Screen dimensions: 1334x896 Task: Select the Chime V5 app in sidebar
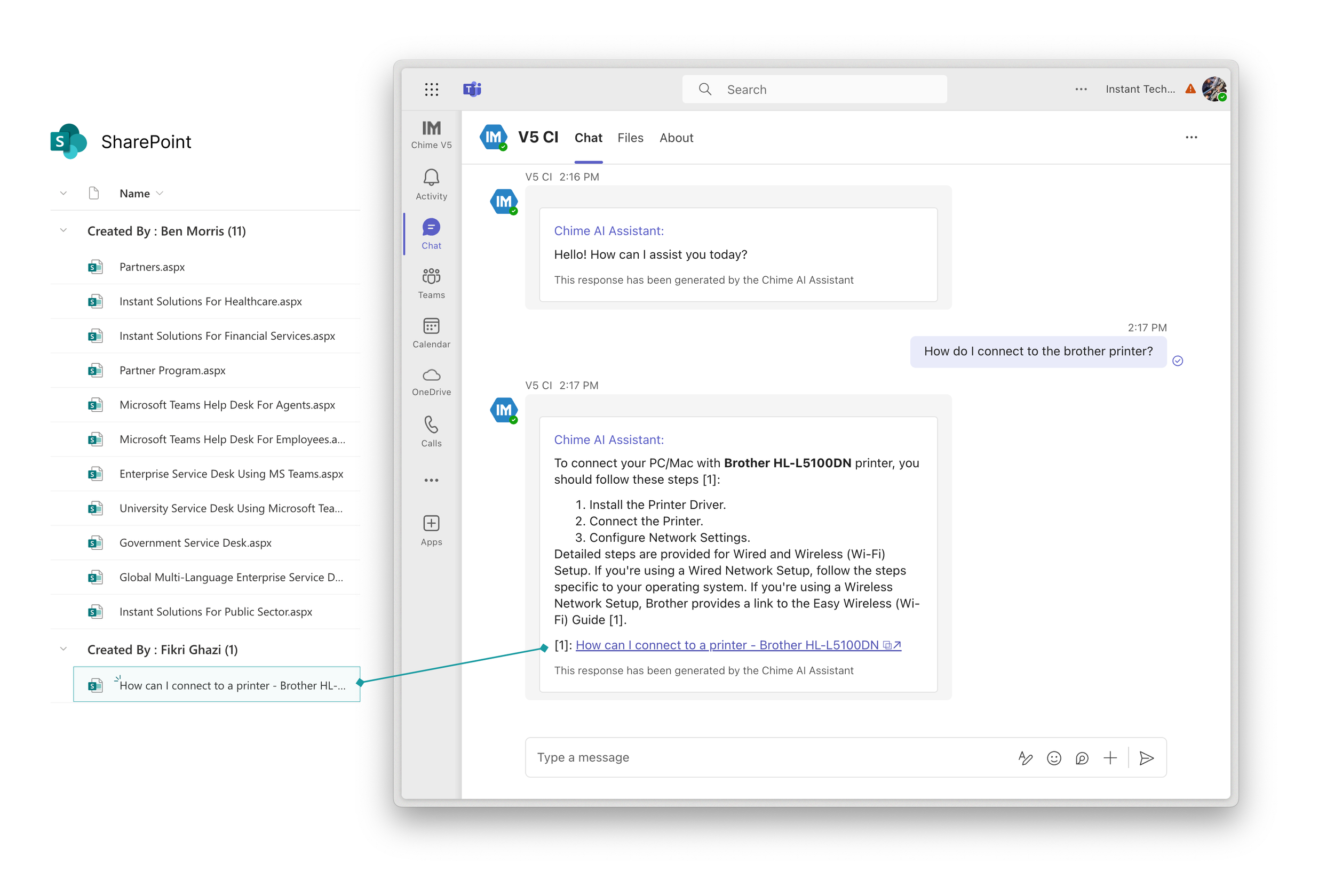[x=431, y=134]
